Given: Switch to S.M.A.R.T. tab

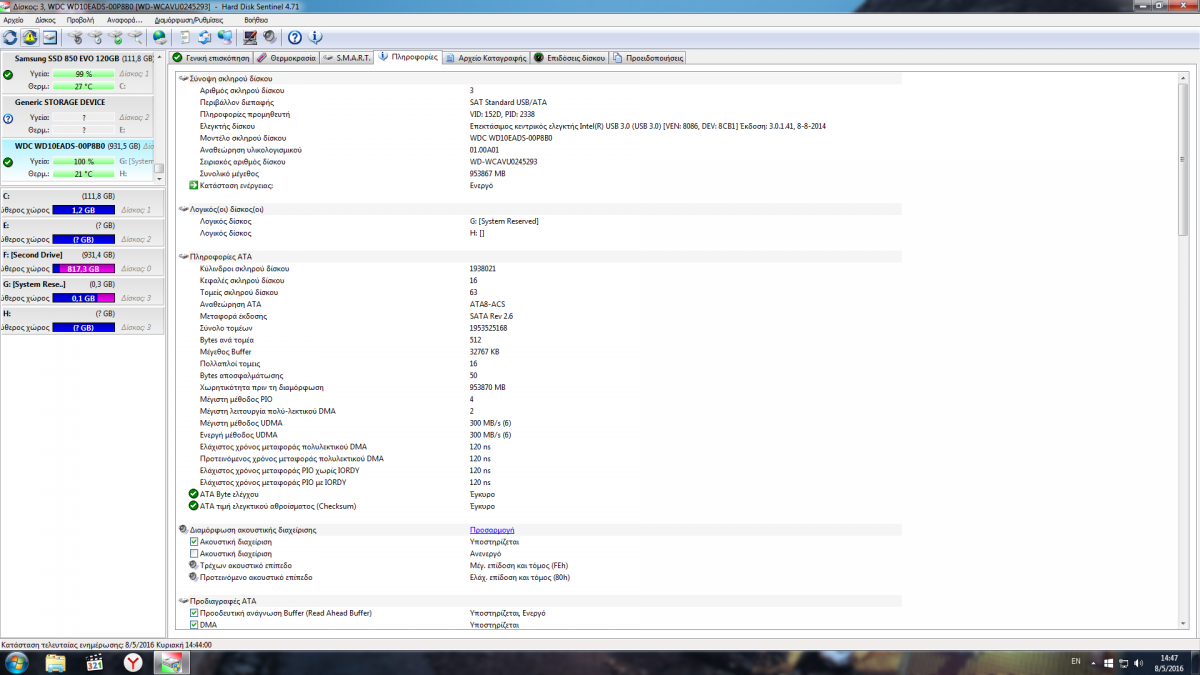Looking at the screenshot, I should pos(346,58).
